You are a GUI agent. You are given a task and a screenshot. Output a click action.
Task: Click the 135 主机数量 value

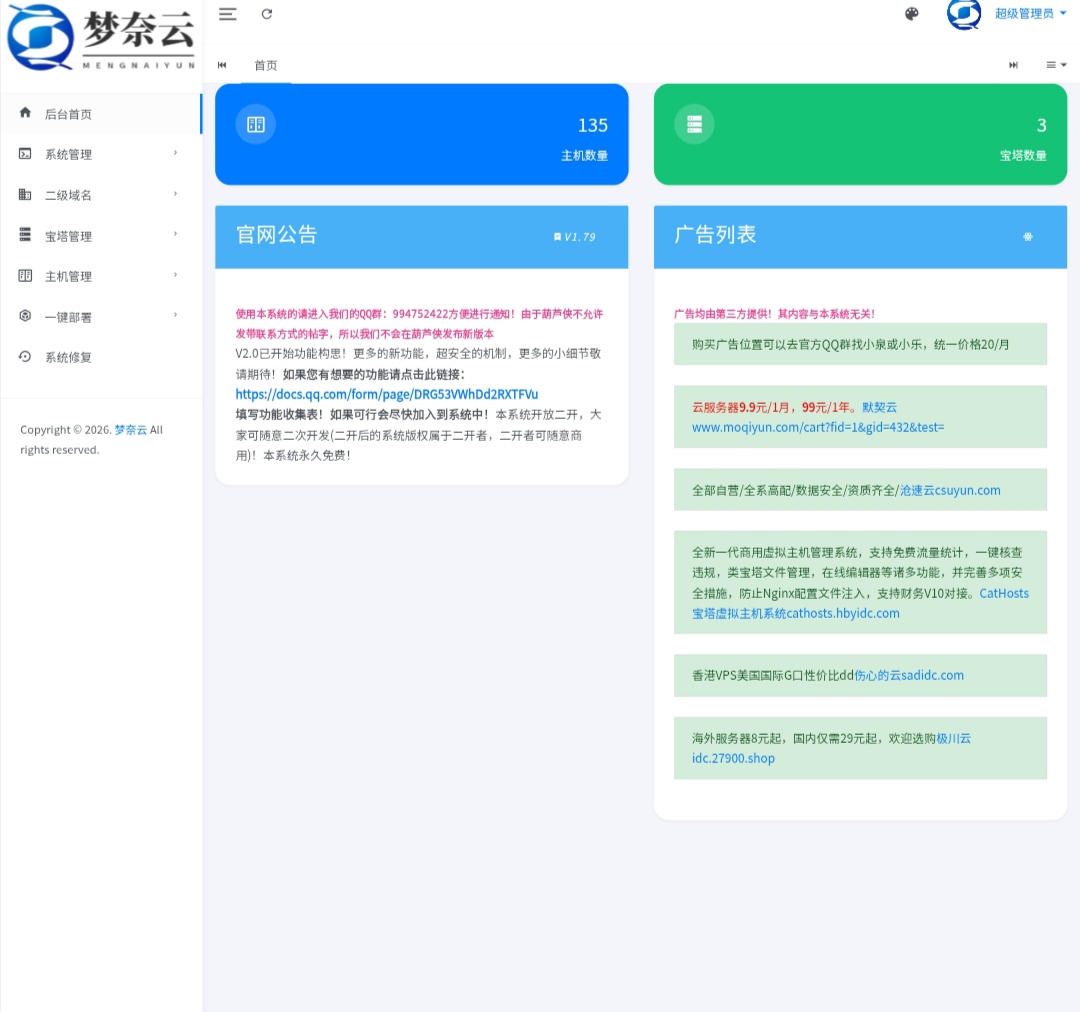pyautogui.click(x=592, y=125)
